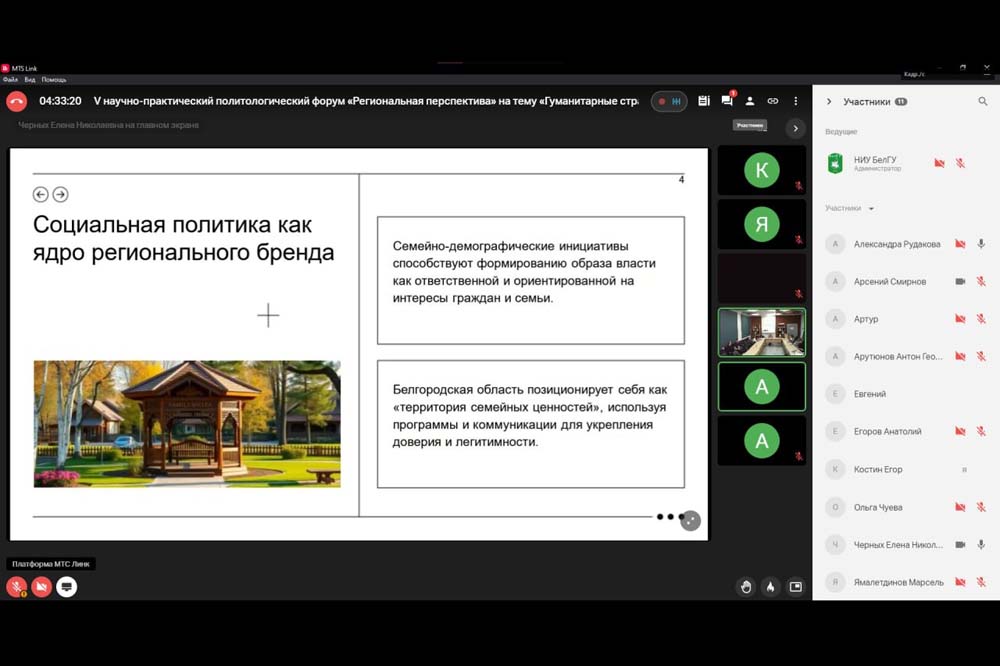Image resolution: width=1000 pixels, height=666 pixels.
Task: Select participant Александра Рудакова
Action: tap(896, 244)
